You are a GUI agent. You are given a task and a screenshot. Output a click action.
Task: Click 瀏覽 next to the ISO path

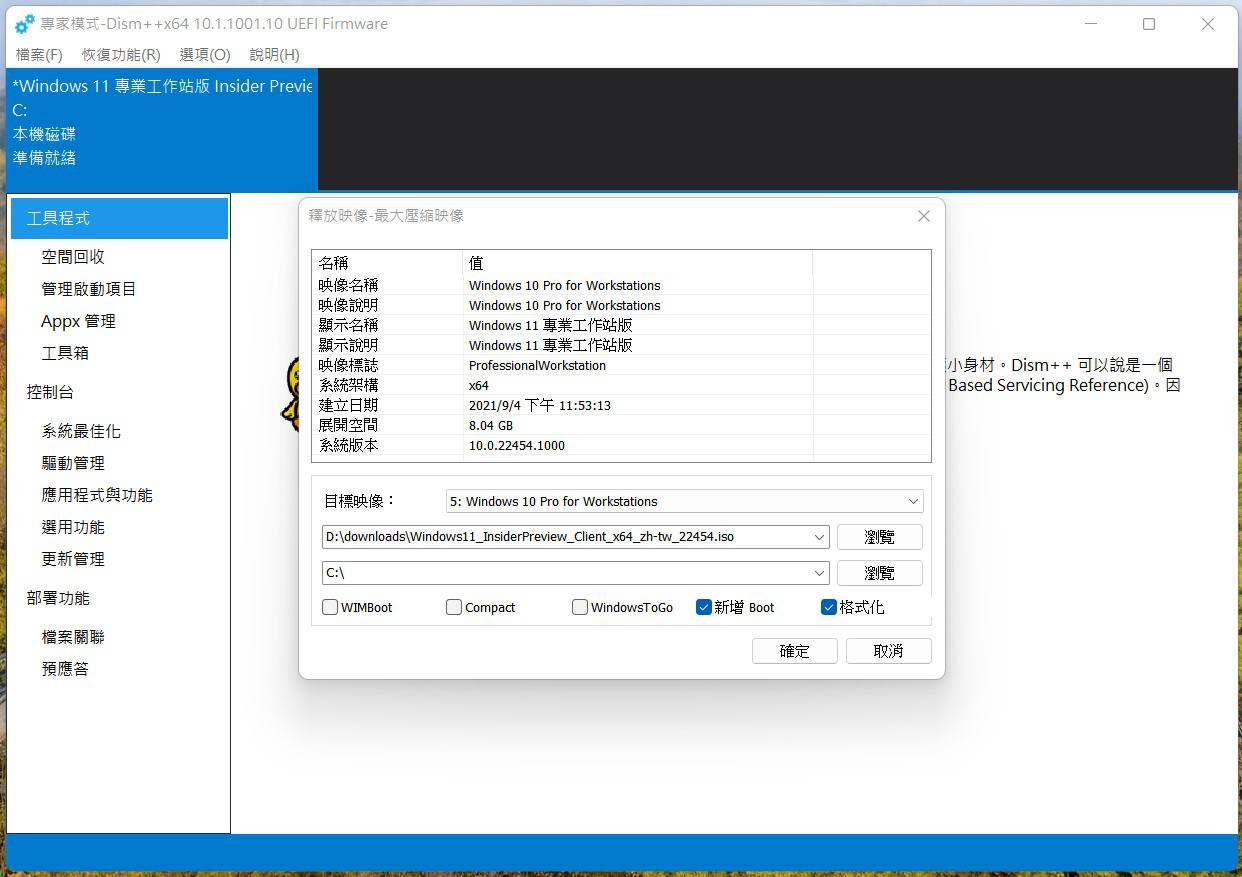[x=880, y=537]
